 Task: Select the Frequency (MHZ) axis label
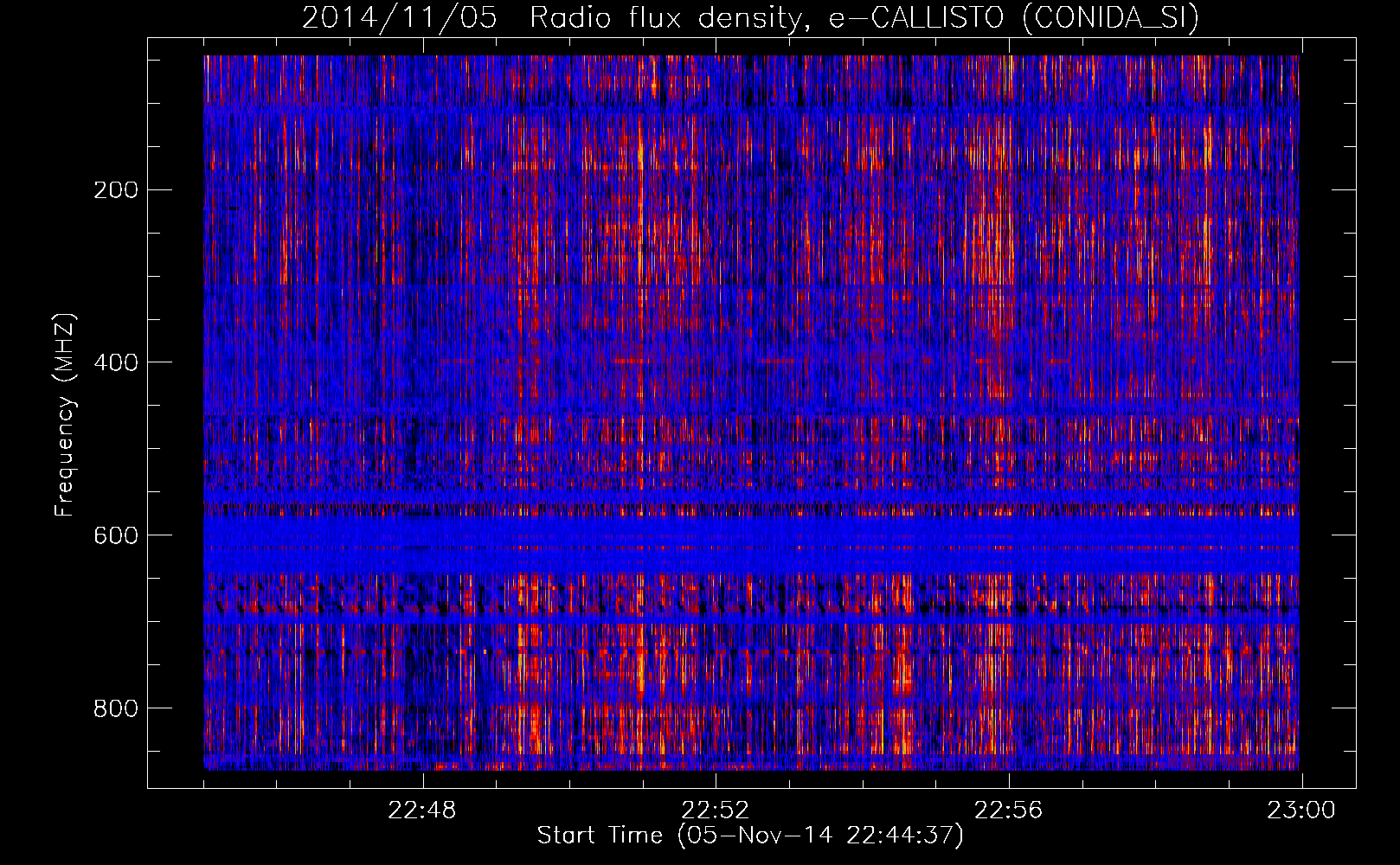pos(65,414)
